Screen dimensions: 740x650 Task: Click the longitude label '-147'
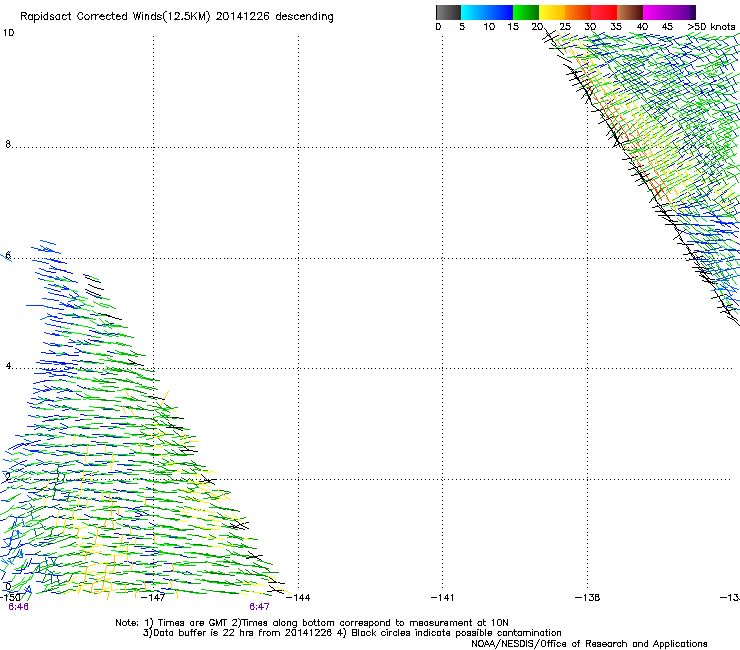point(153,598)
